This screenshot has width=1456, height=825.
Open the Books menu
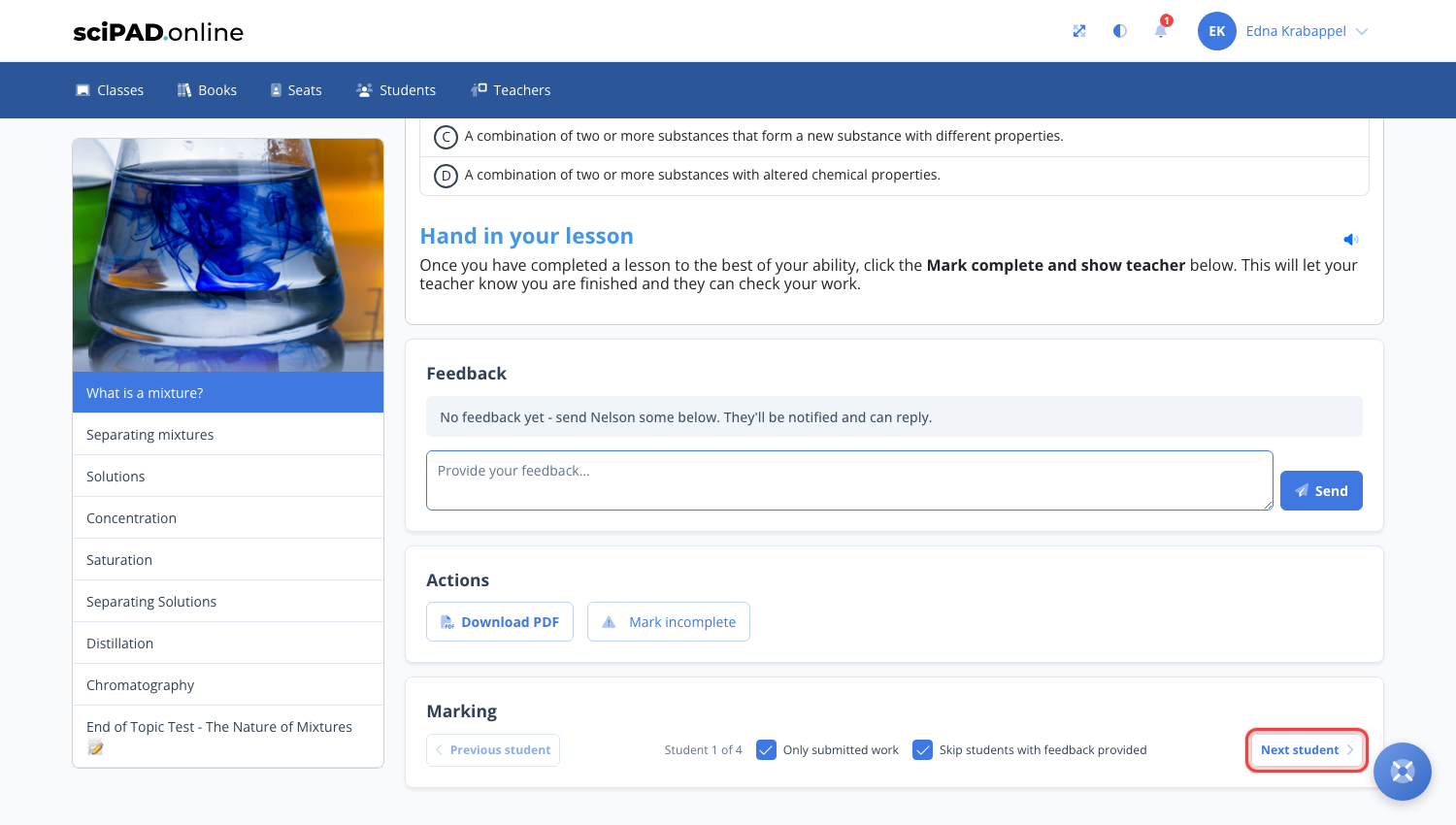(207, 90)
